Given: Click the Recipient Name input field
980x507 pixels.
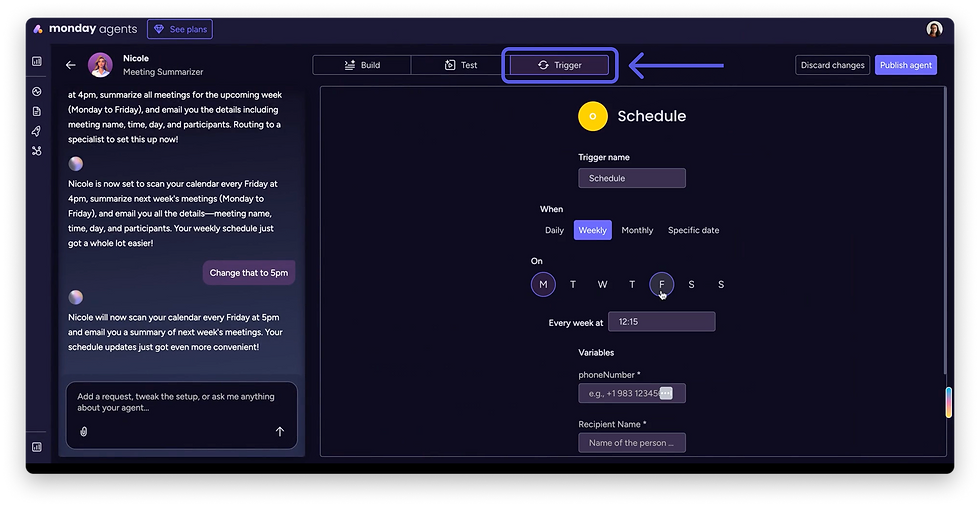Looking at the screenshot, I should (632, 443).
